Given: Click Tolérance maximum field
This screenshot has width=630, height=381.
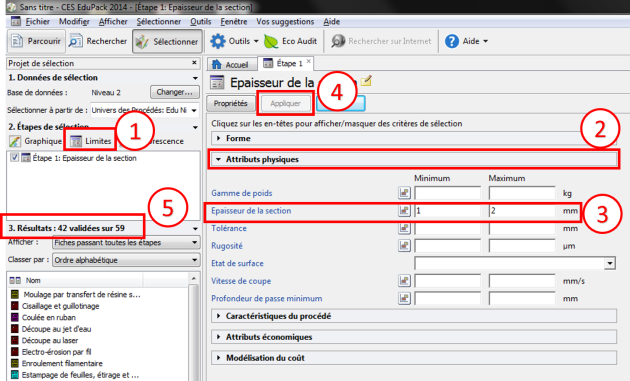Looking at the screenshot, I should click(522, 228).
